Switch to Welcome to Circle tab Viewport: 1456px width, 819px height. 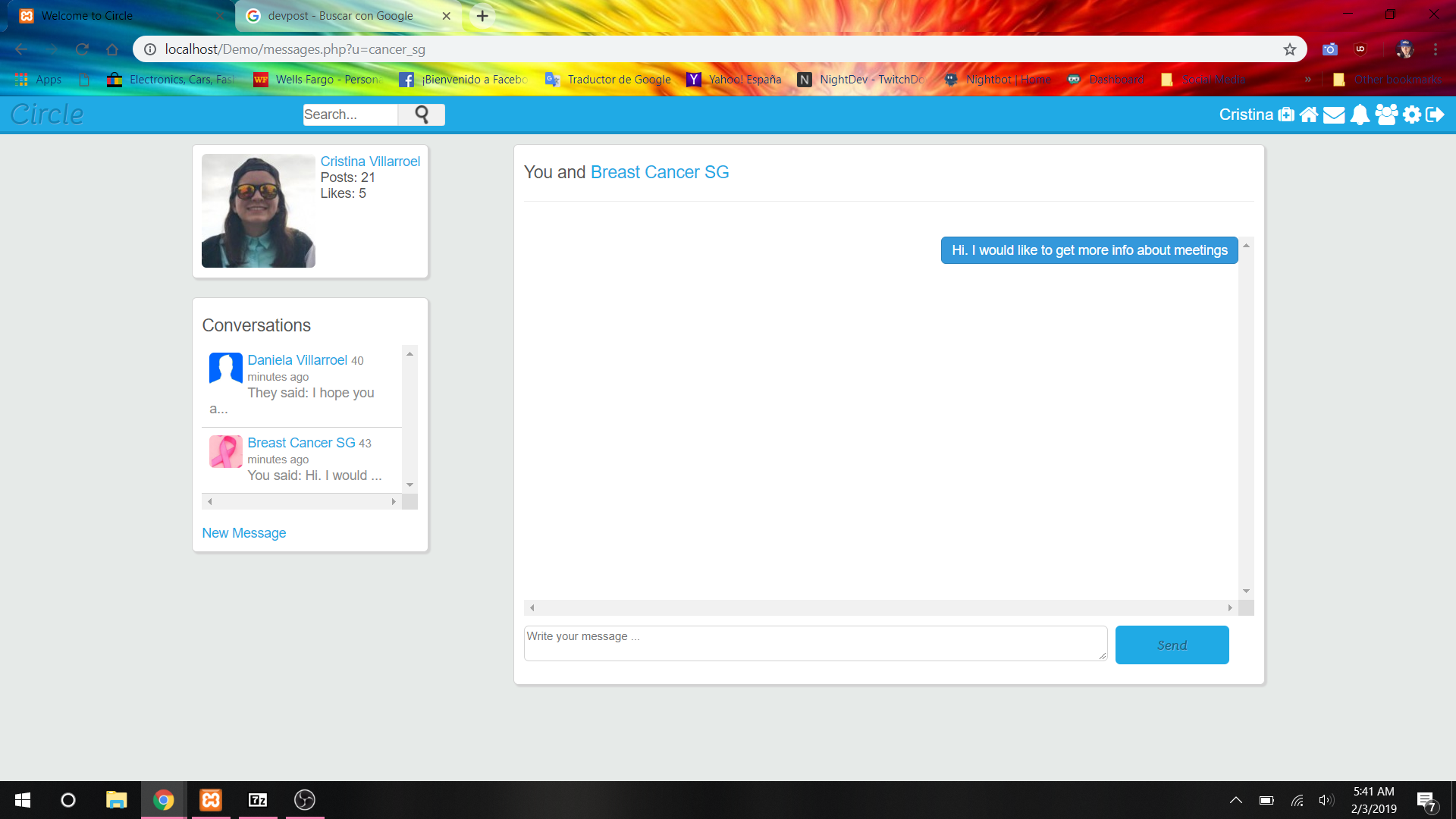[x=87, y=16]
